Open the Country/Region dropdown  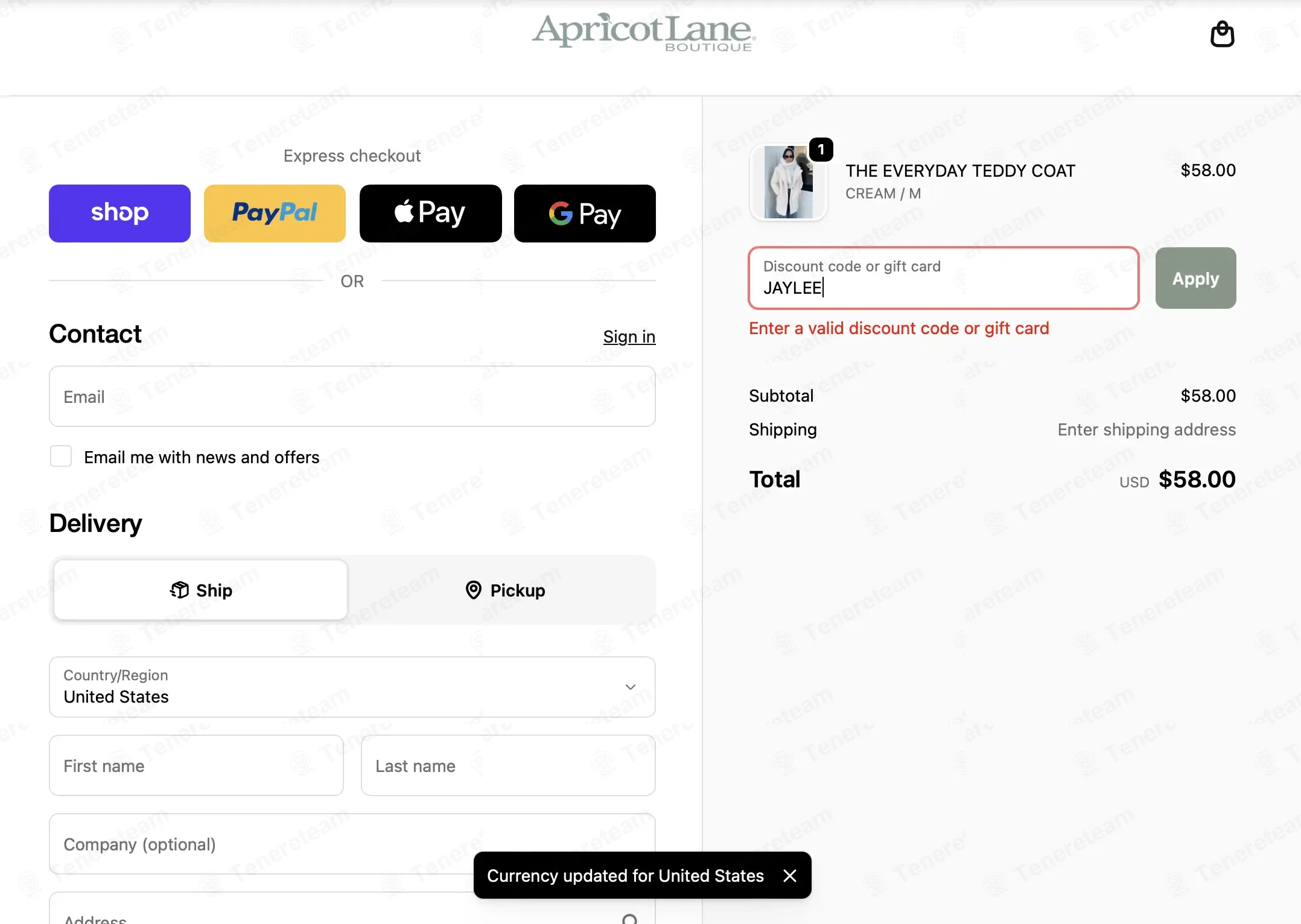tap(352, 687)
